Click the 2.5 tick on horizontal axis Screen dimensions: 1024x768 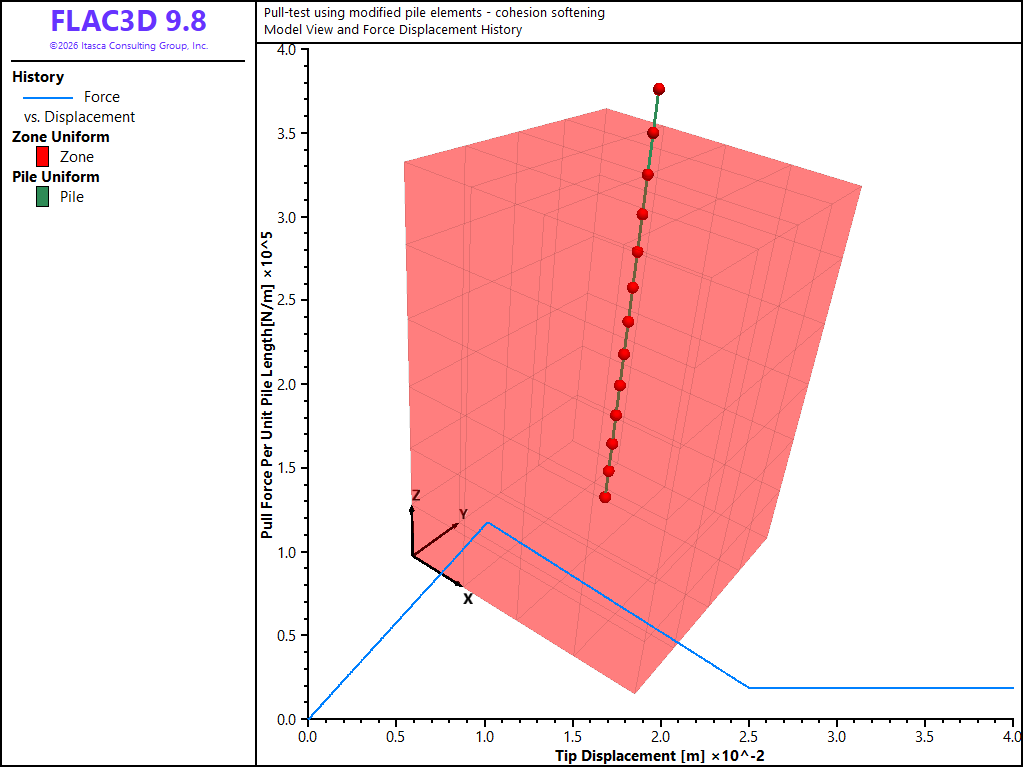(748, 736)
